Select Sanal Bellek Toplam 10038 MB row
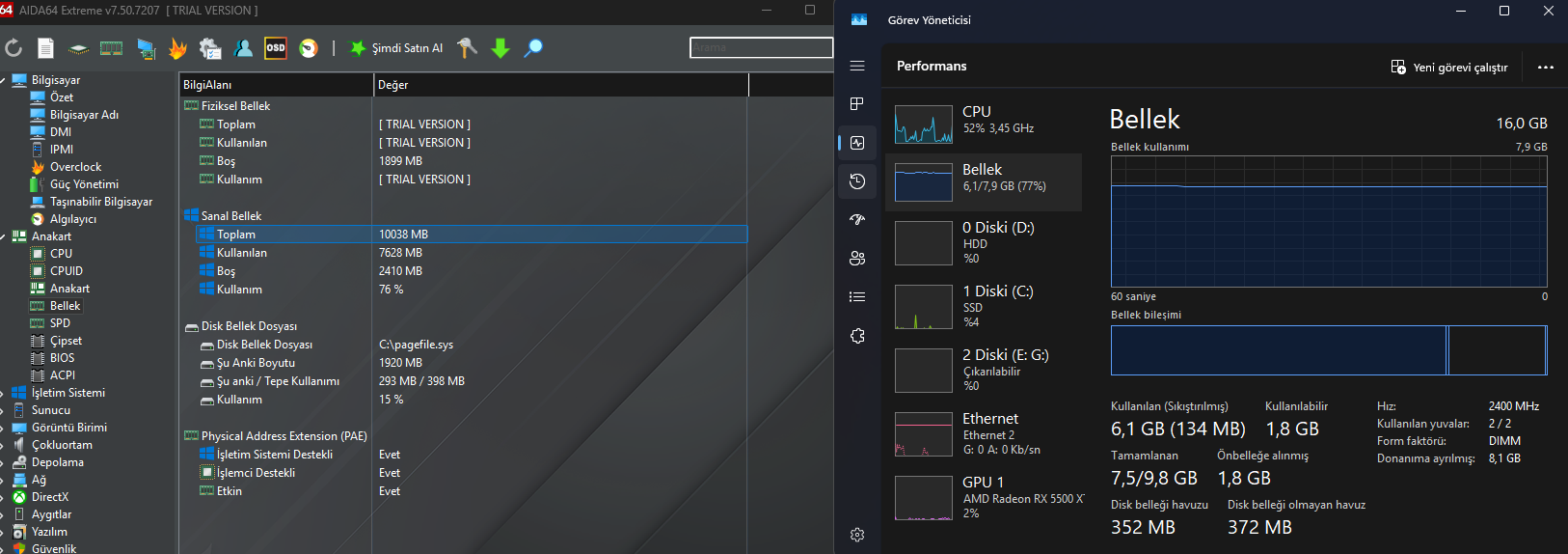 472,235
